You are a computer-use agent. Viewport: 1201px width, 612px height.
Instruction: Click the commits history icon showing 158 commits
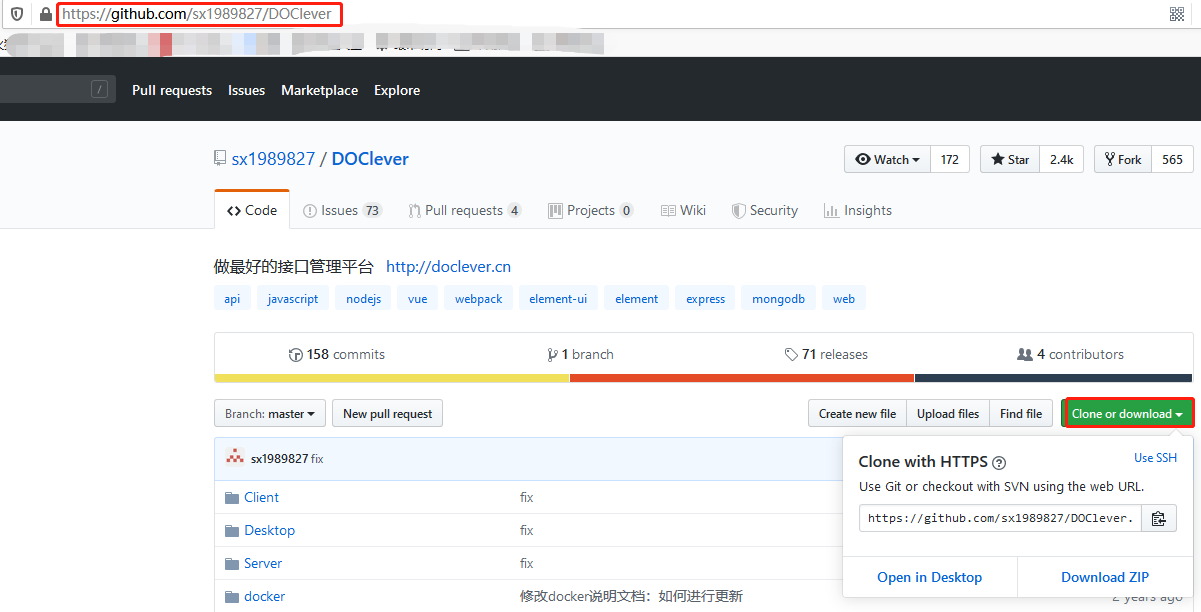[296, 354]
